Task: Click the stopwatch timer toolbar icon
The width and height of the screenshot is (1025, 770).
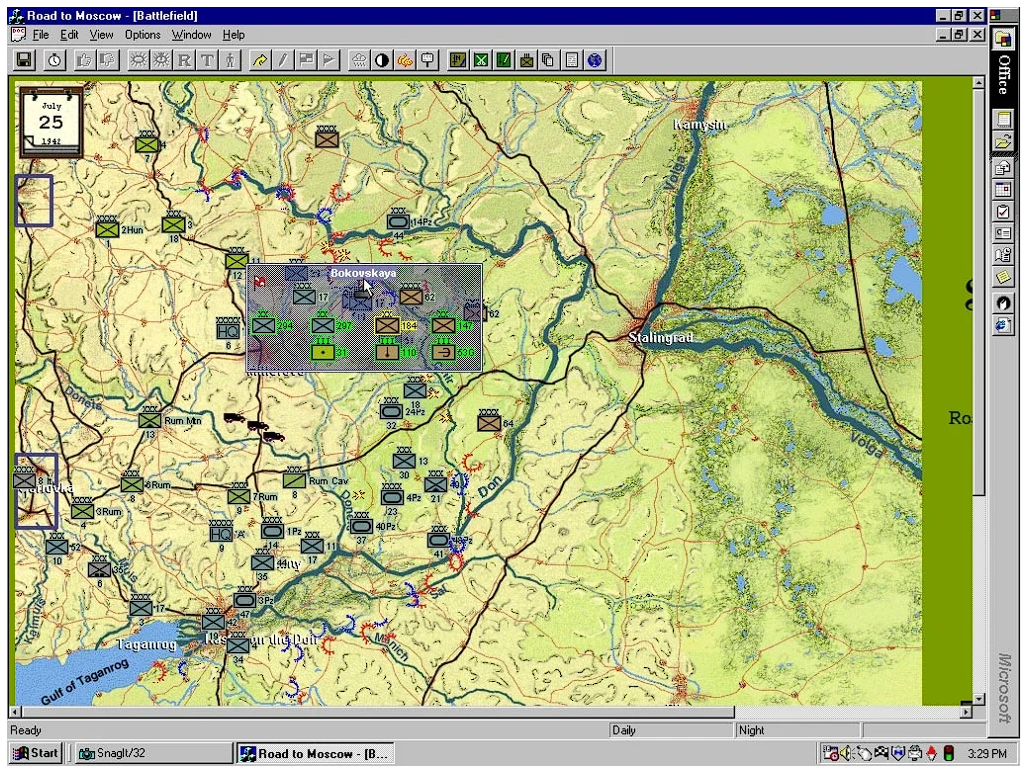Action: tap(55, 61)
